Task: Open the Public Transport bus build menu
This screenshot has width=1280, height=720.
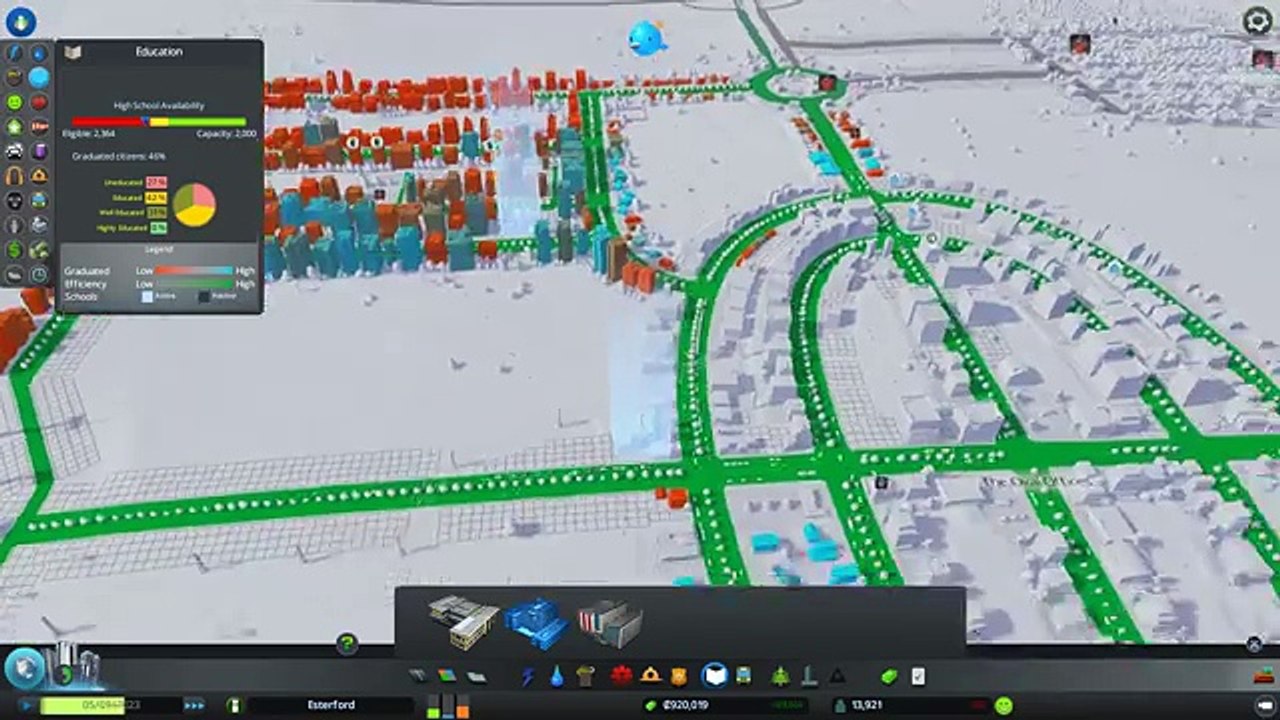Action: pyautogui.click(x=744, y=676)
